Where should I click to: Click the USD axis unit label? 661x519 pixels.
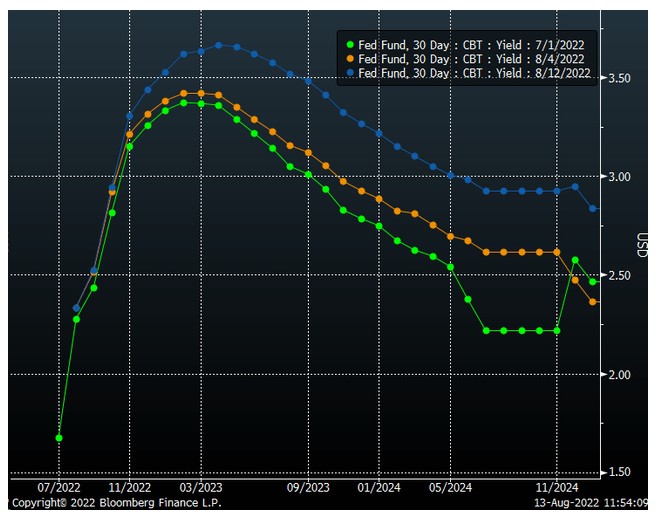(x=641, y=244)
